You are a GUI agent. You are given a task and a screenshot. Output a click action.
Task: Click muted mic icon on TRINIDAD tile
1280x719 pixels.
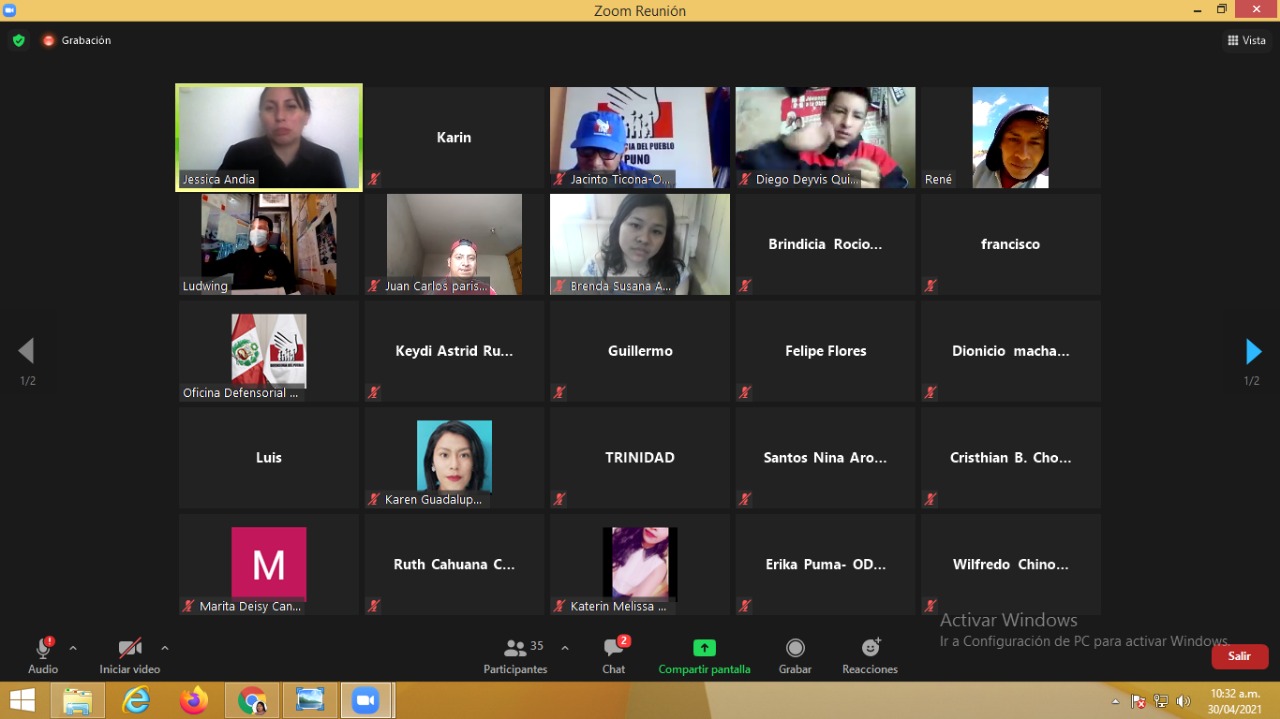coord(559,499)
